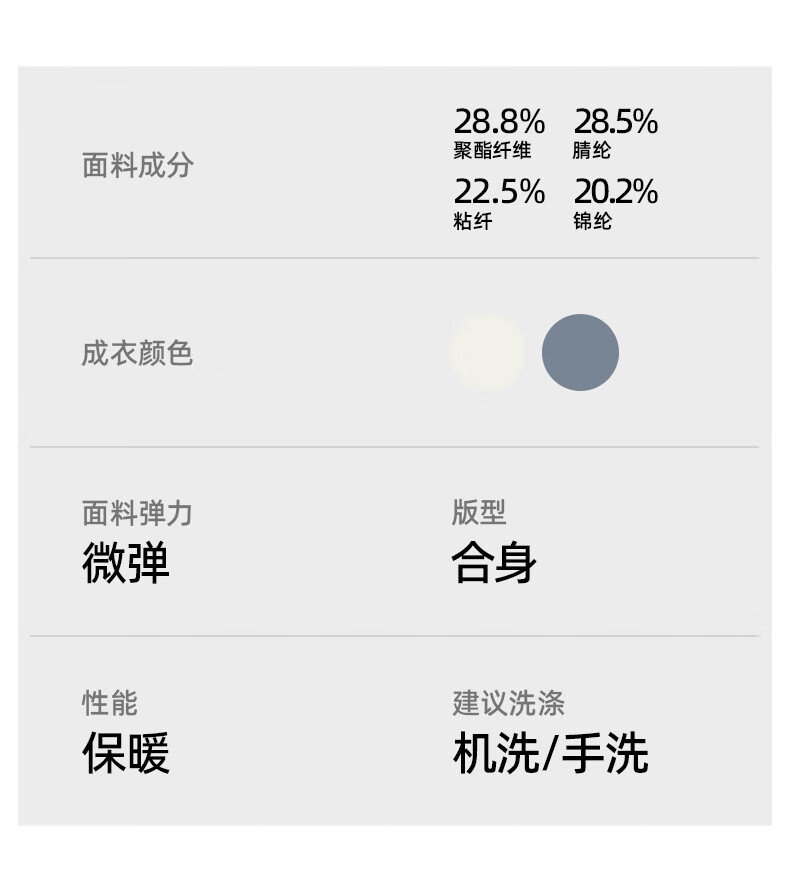Select the 合身 fit value
790x891 pixels.
point(494,562)
